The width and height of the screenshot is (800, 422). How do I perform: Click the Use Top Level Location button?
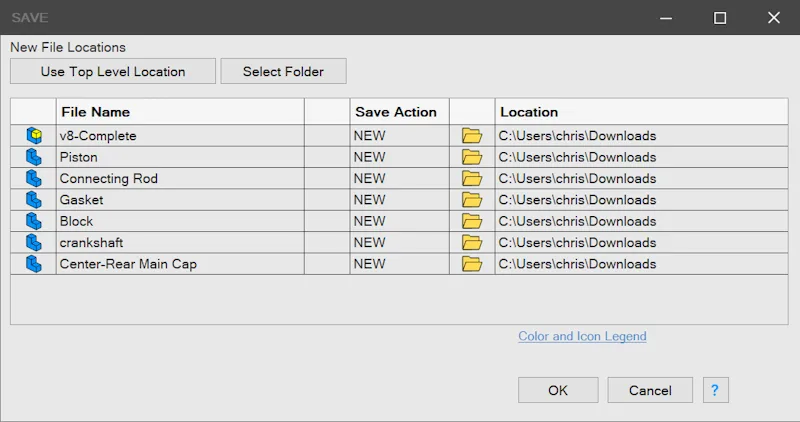[x=113, y=71]
